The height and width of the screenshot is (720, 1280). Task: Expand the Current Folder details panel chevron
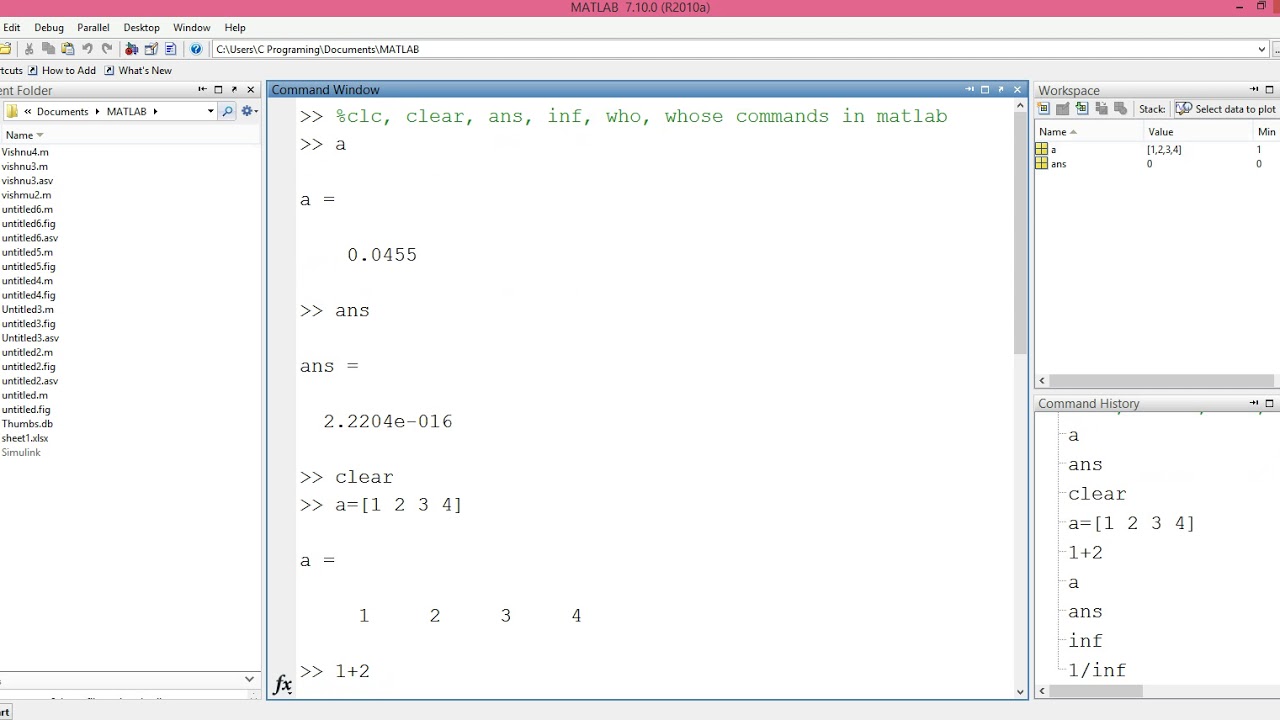(x=249, y=679)
